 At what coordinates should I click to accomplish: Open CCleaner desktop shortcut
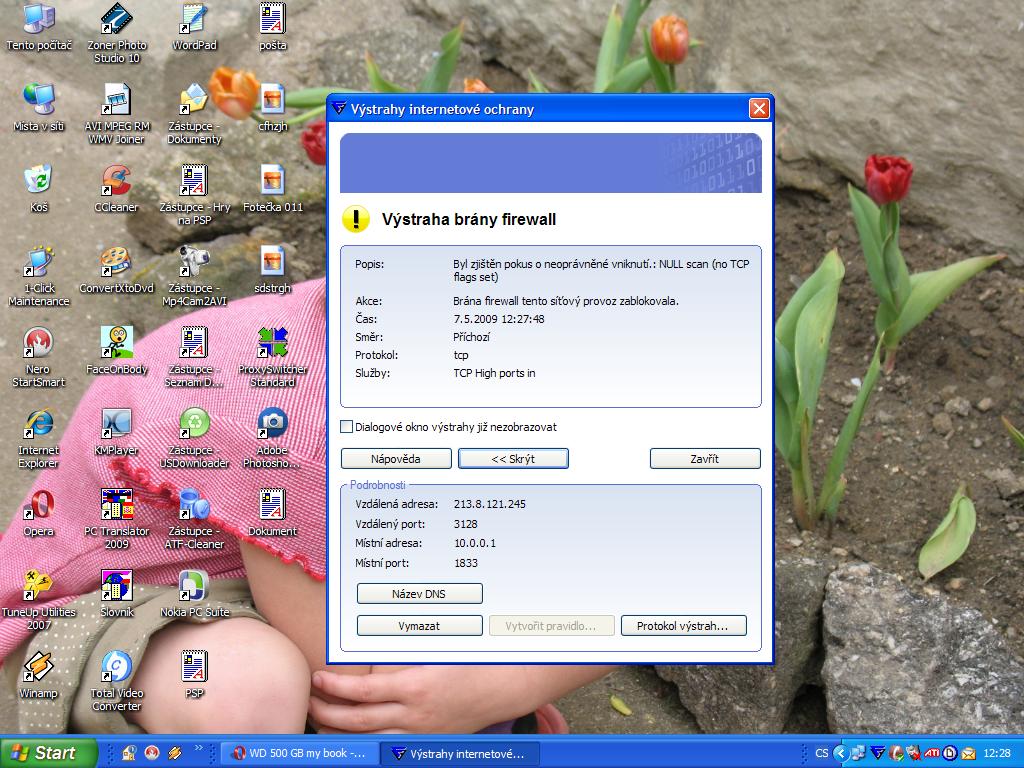point(116,182)
